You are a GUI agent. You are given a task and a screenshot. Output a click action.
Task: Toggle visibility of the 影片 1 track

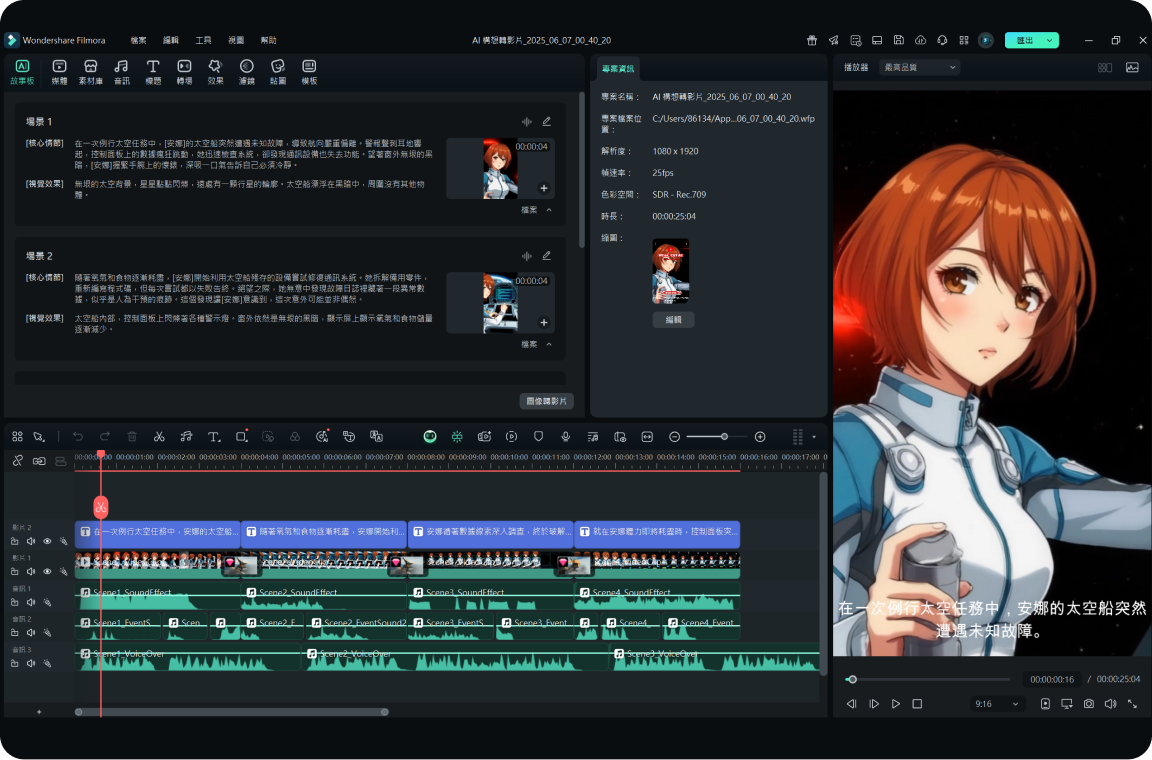47,571
